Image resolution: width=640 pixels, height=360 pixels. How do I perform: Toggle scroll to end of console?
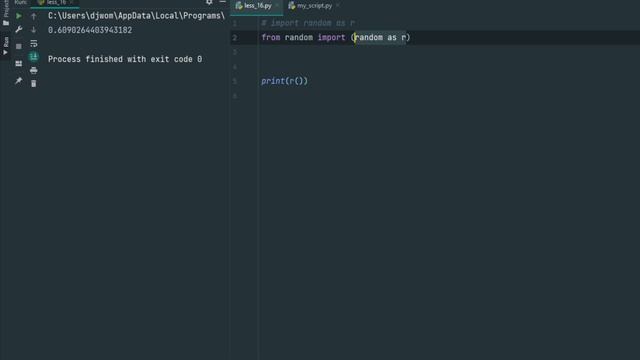[x=34, y=57]
